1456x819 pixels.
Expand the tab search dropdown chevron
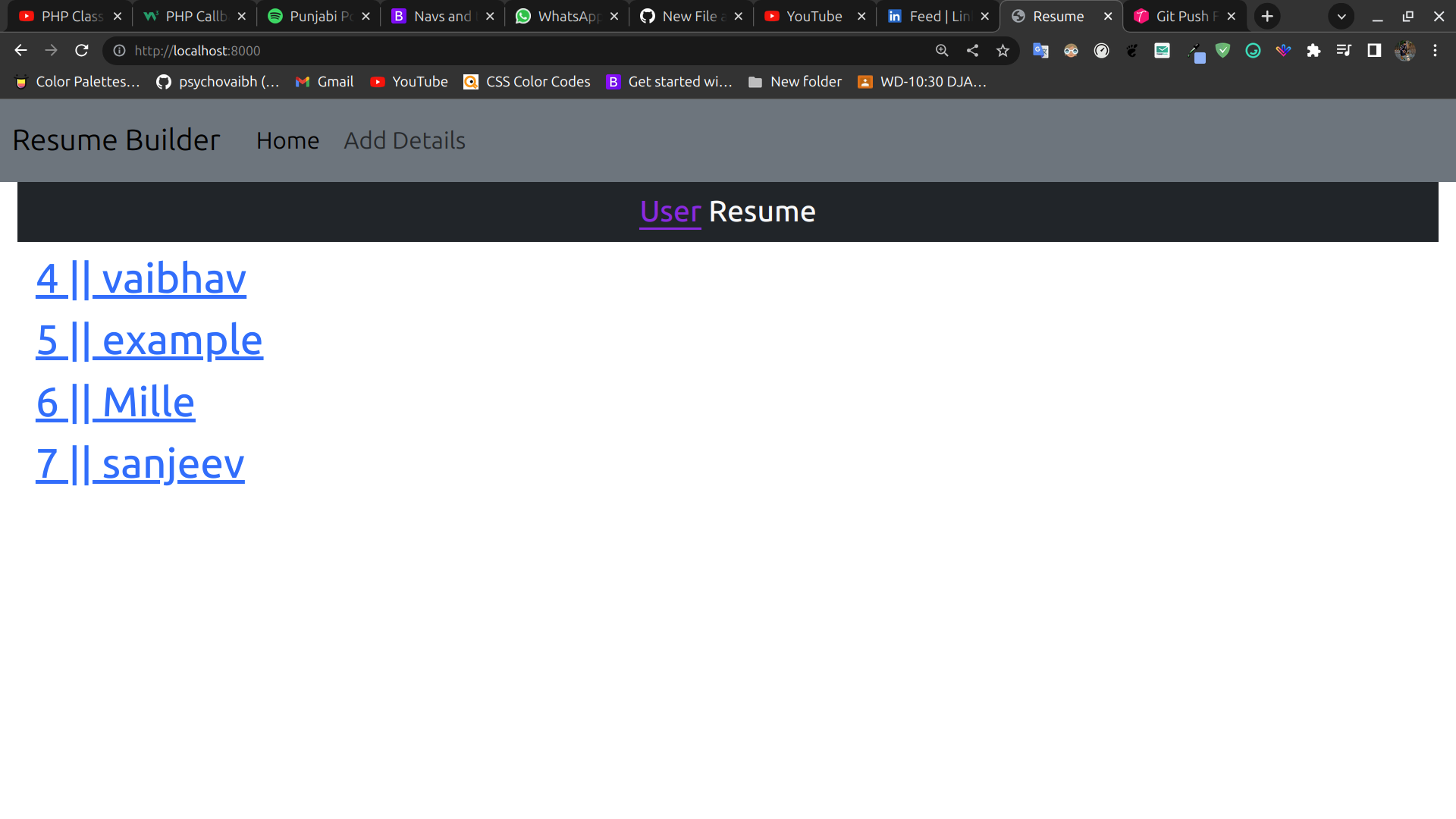tap(1341, 16)
